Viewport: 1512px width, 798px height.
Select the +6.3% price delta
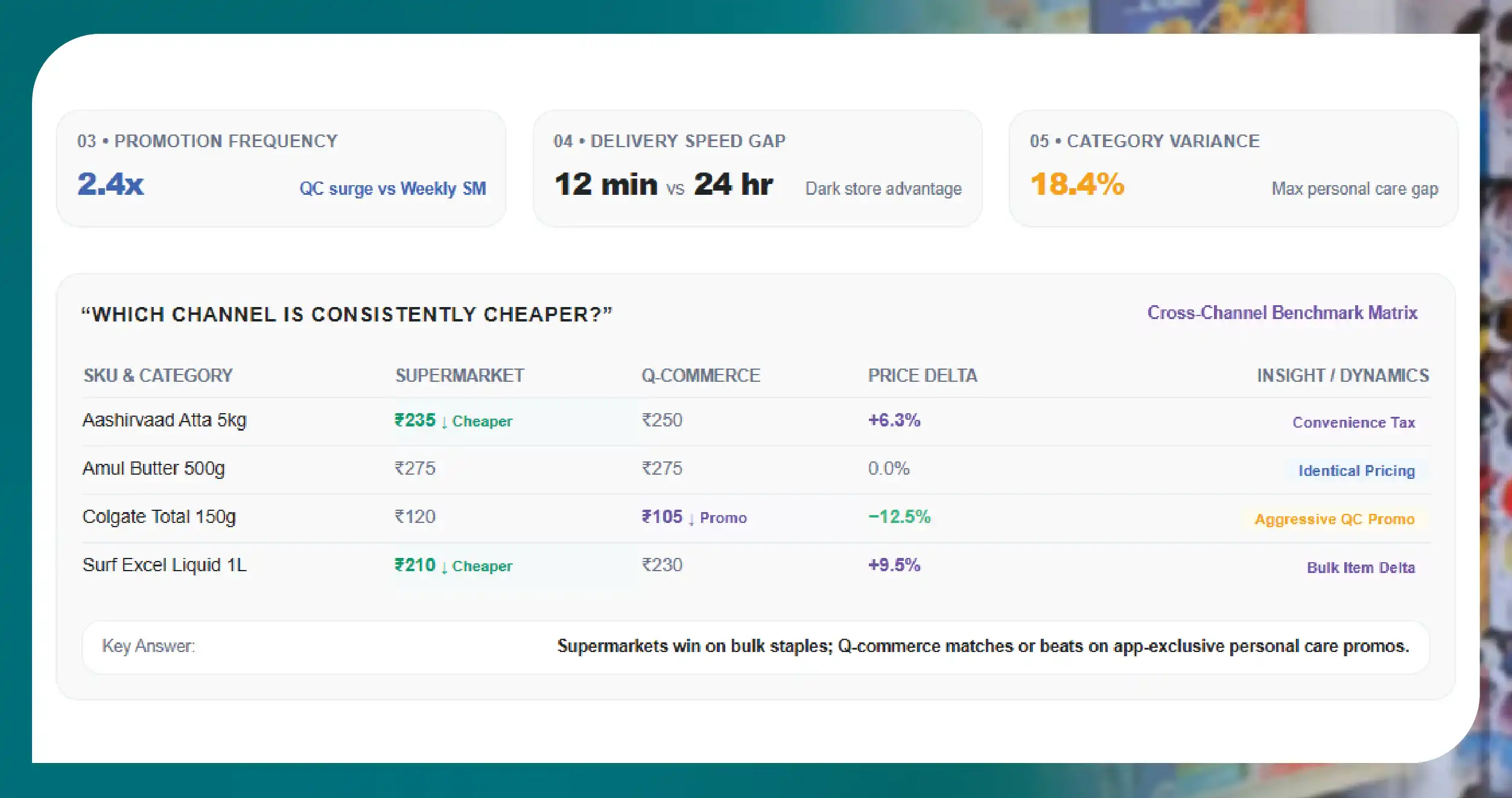(894, 420)
